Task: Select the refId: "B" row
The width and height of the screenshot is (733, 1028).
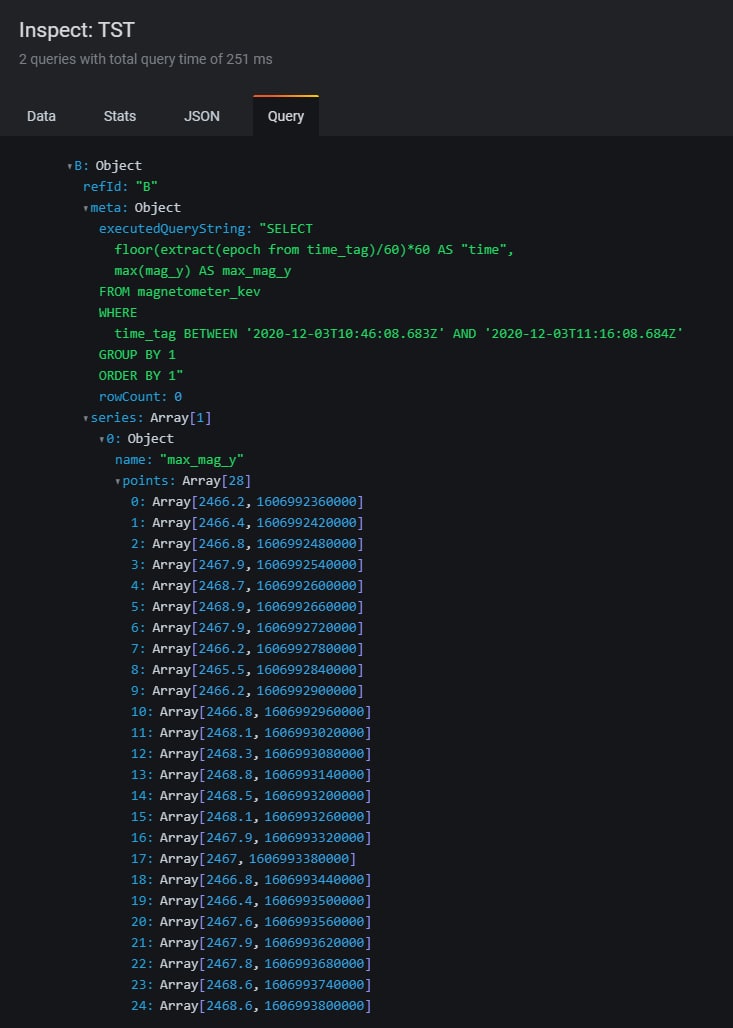Action: [x=120, y=187]
